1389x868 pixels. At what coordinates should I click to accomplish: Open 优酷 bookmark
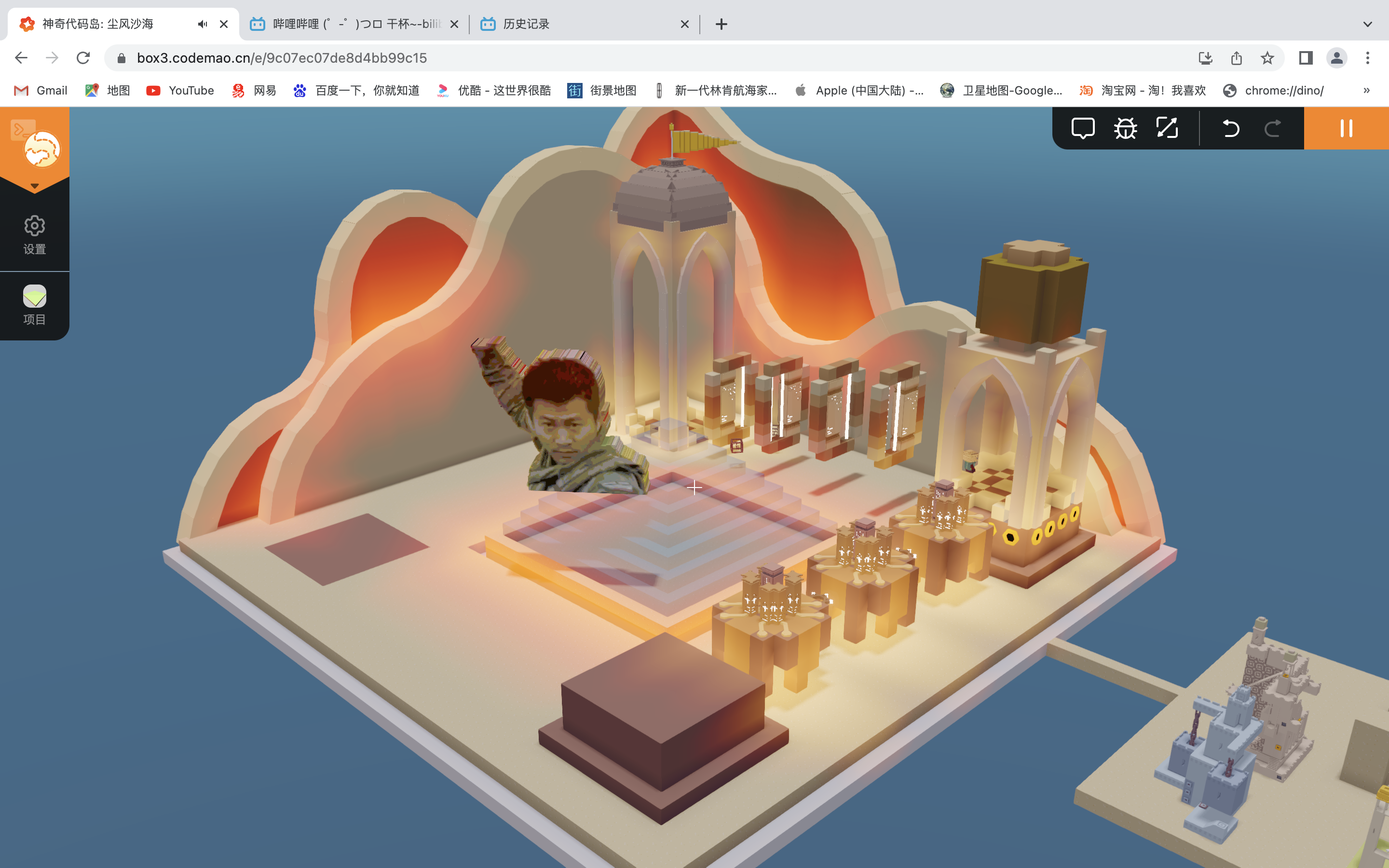pyautogui.click(x=493, y=90)
